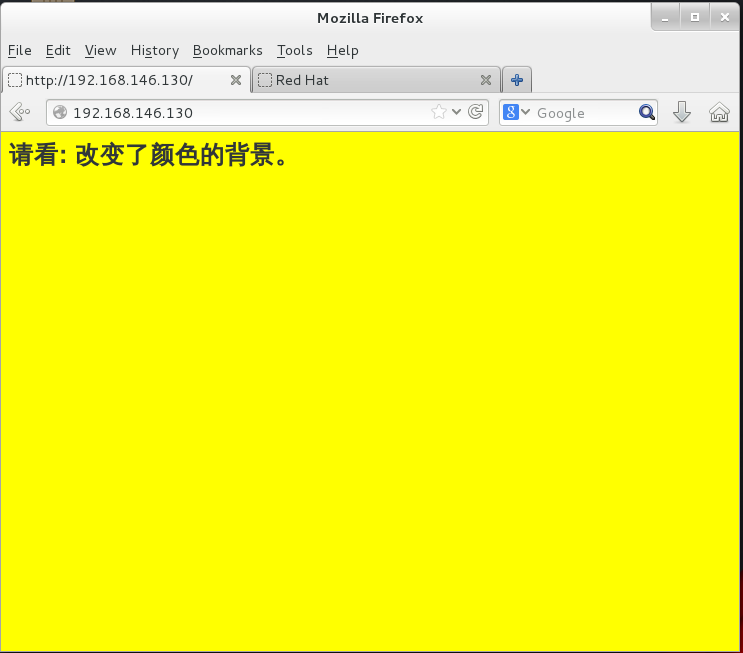The height and width of the screenshot is (653, 743).
Task: Reload the current page
Action: point(475,112)
